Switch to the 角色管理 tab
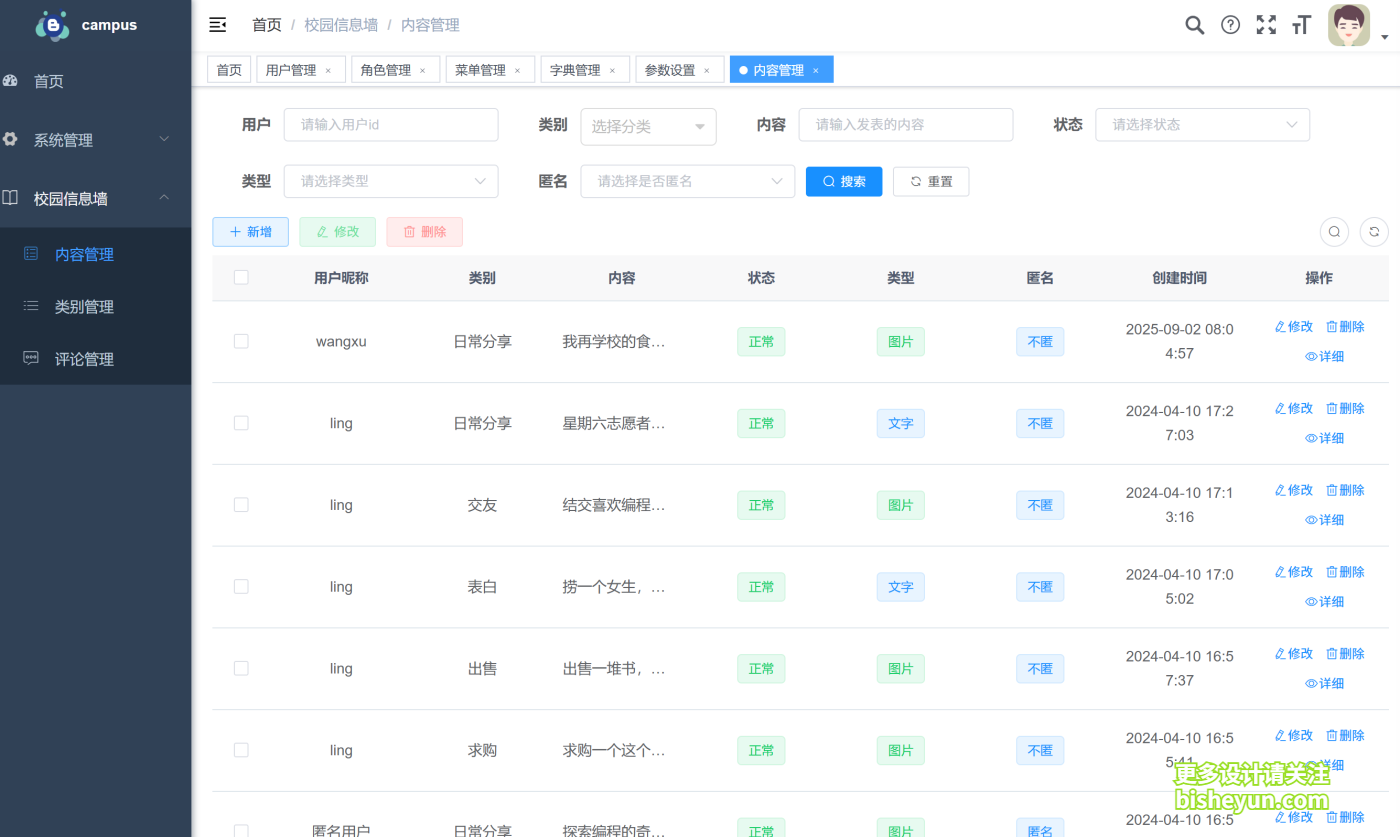The image size is (1400, 837). point(388,69)
